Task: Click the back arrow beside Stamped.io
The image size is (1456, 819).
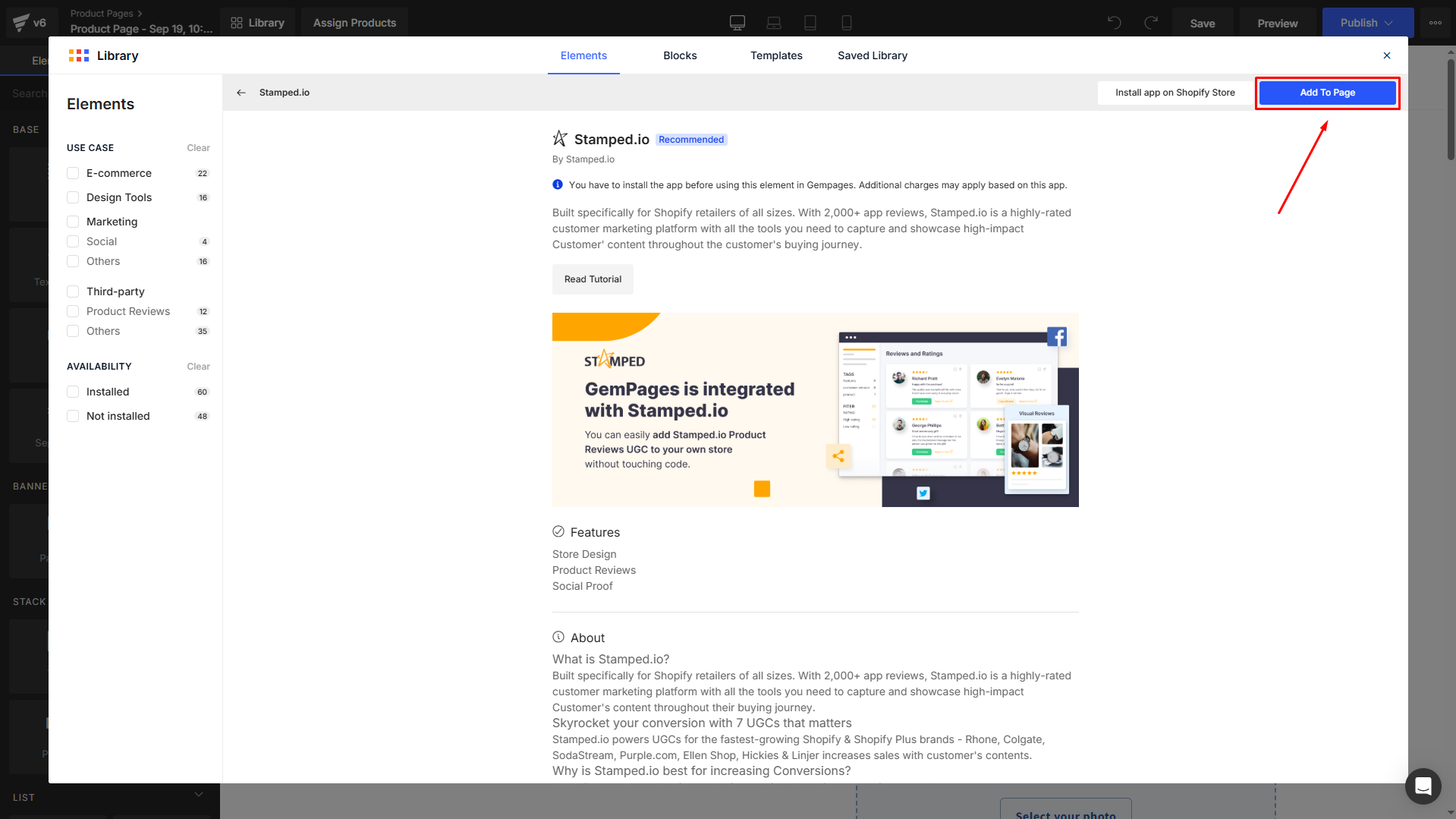Action: pos(241,93)
